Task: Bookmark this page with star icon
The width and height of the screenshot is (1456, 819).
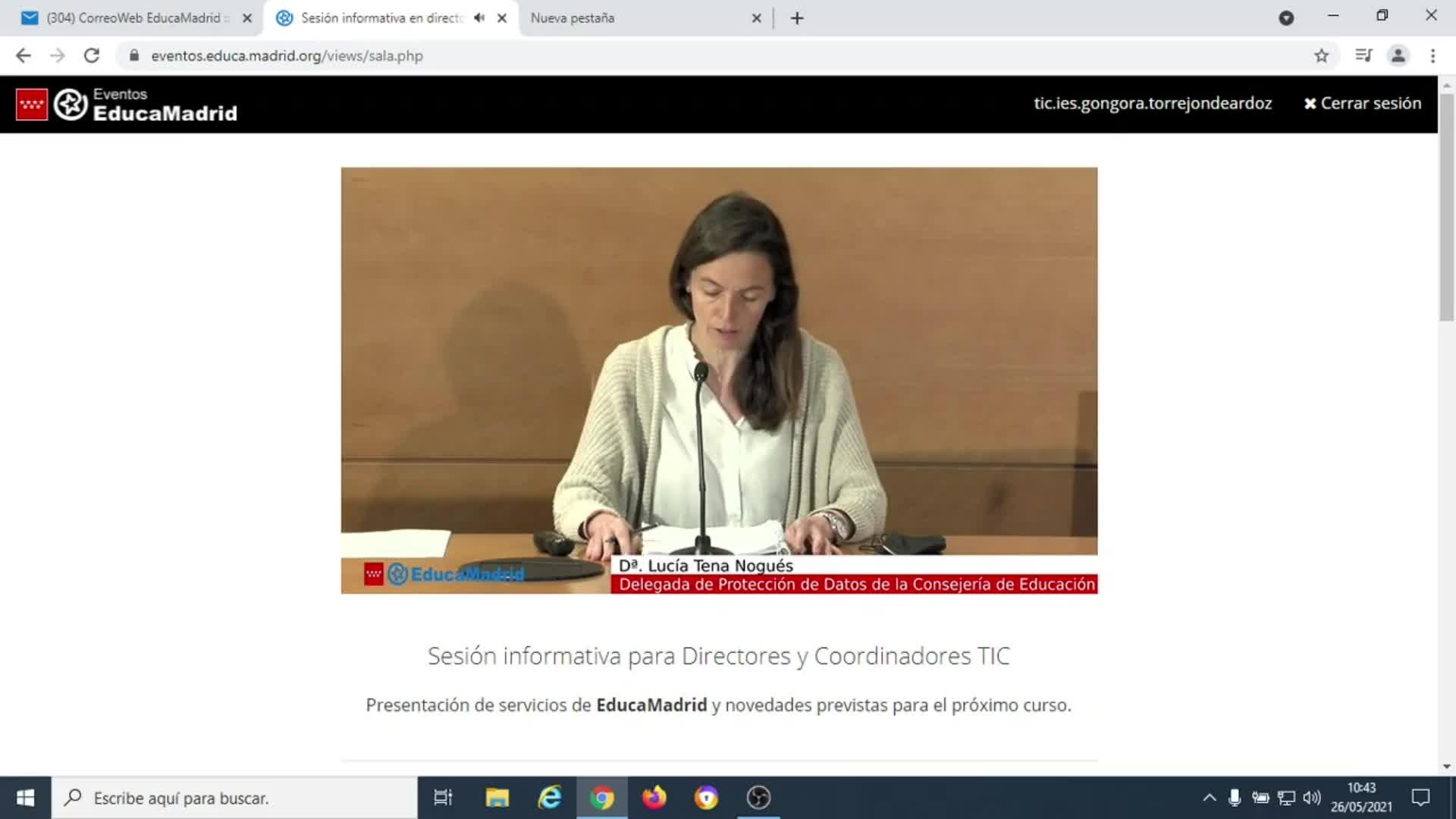Action: 1321,55
